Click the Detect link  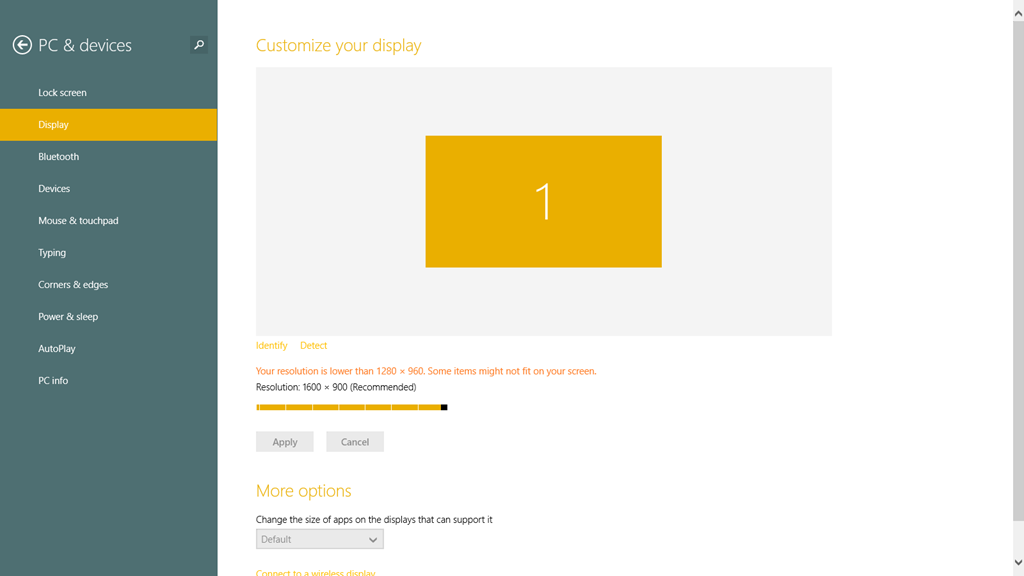313,346
